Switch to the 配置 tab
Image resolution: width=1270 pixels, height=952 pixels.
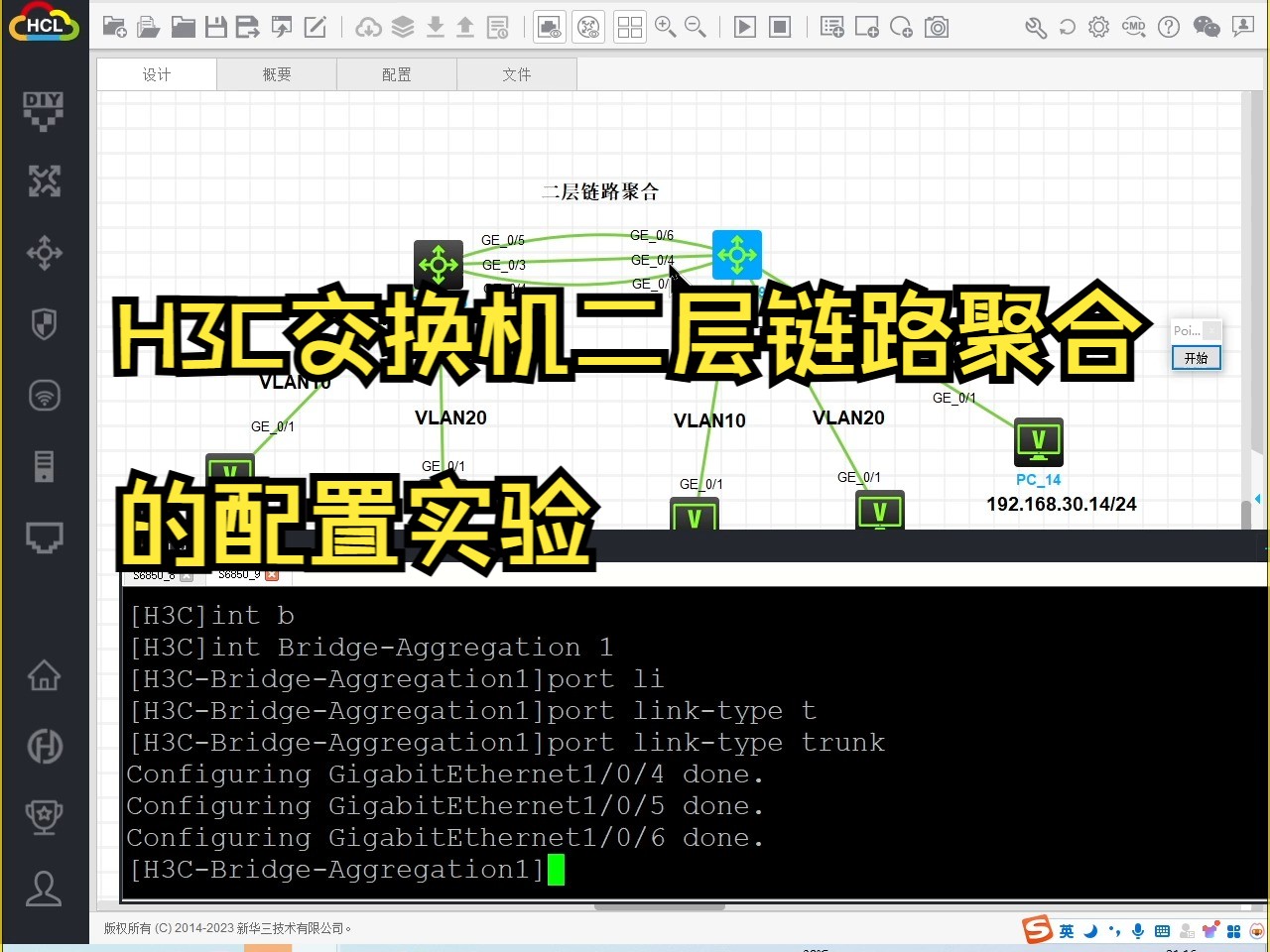tap(397, 74)
